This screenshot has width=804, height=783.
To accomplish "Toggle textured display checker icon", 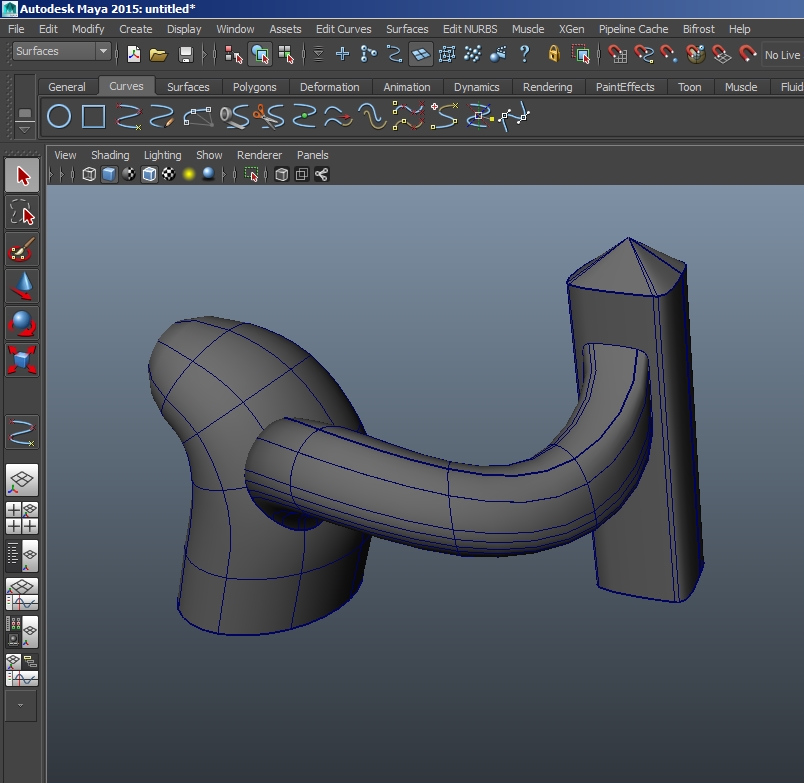I will pos(169,174).
